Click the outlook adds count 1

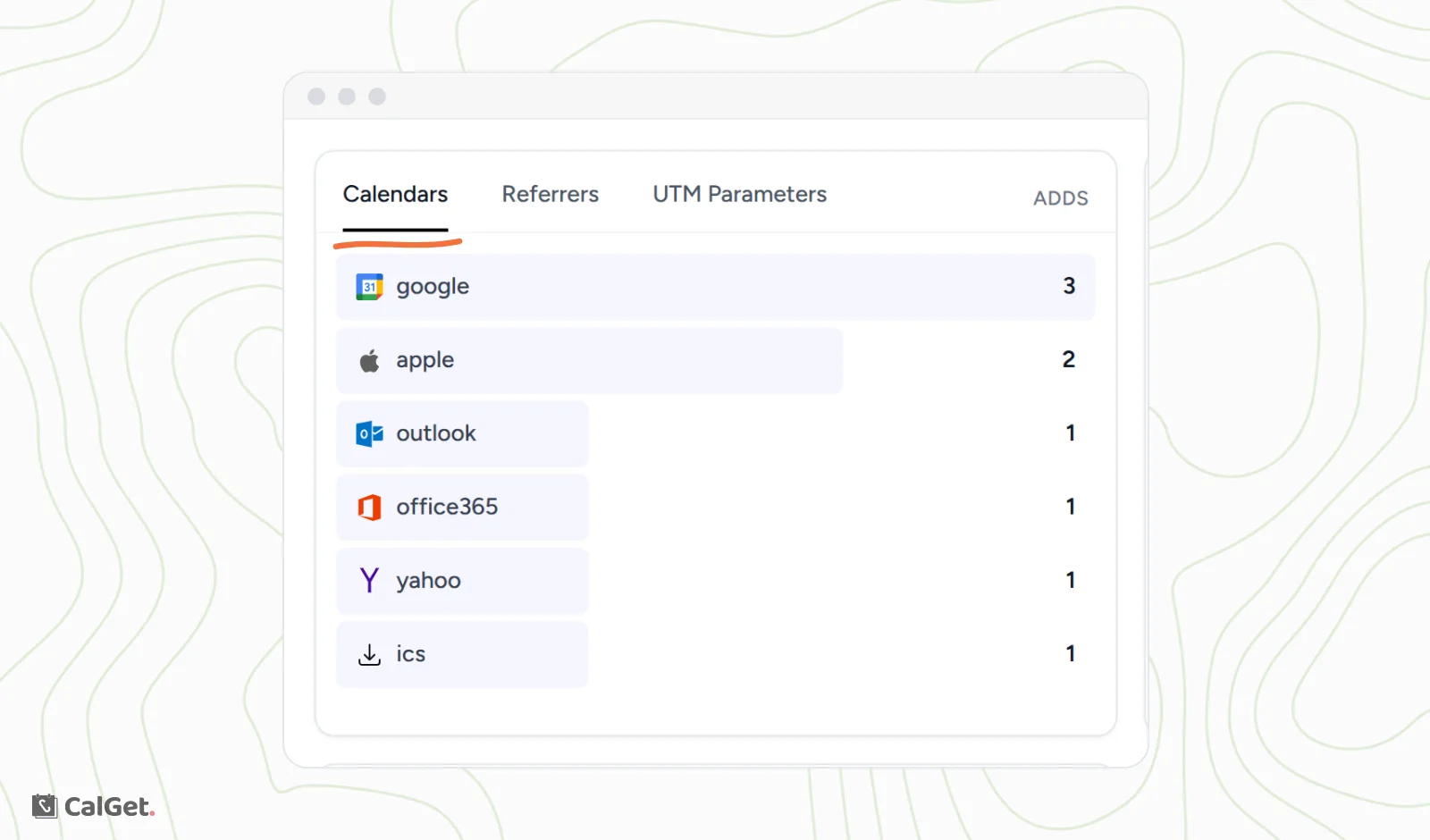coord(1071,433)
